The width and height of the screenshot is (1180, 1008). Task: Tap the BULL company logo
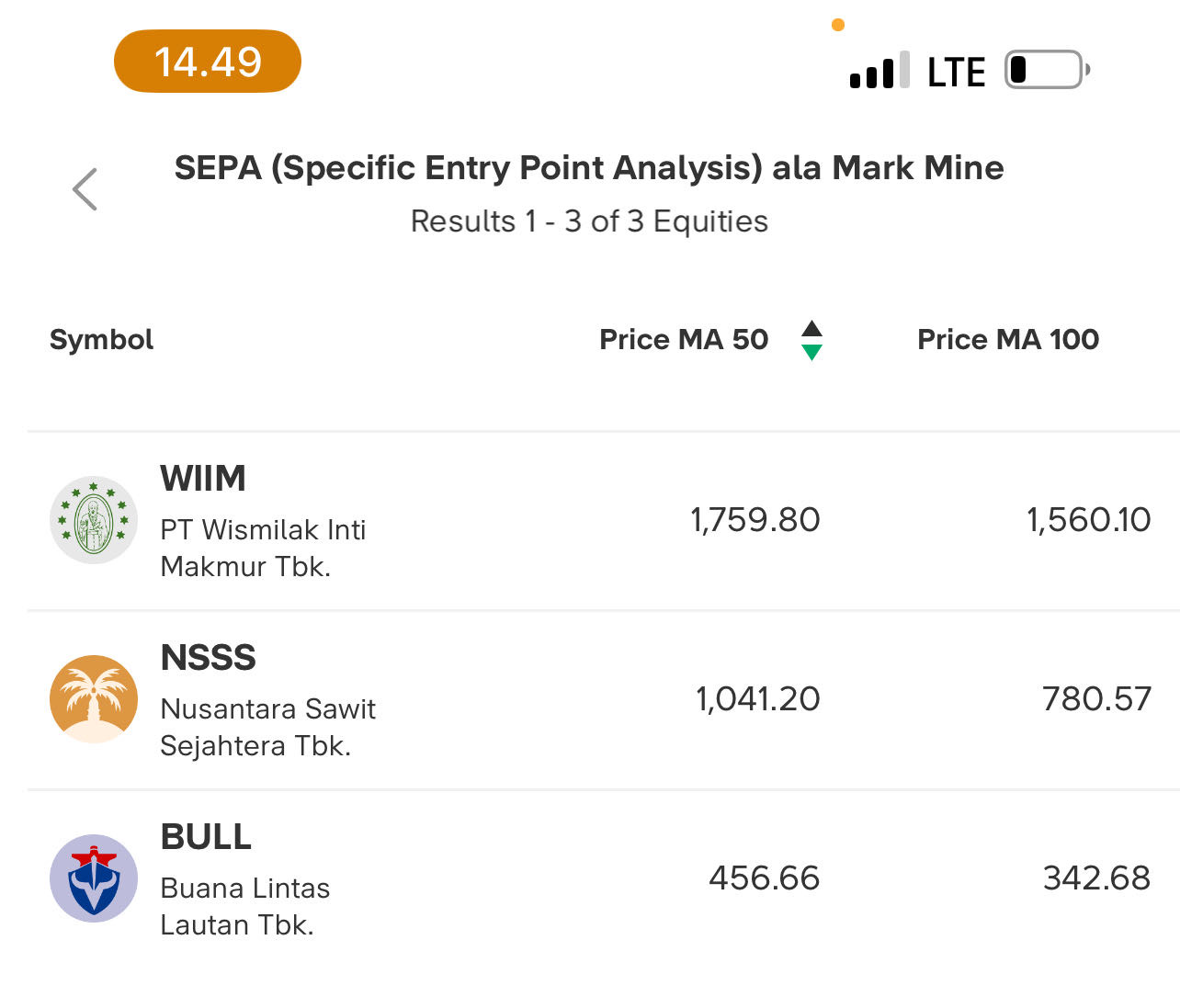tap(94, 878)
